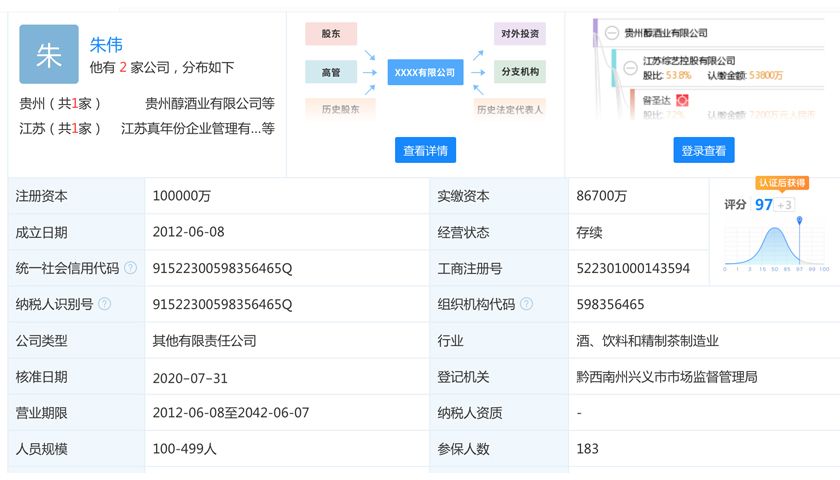Open help icon beside 组织机构代码
The image size is (840, 480).
tap(527, 304)
